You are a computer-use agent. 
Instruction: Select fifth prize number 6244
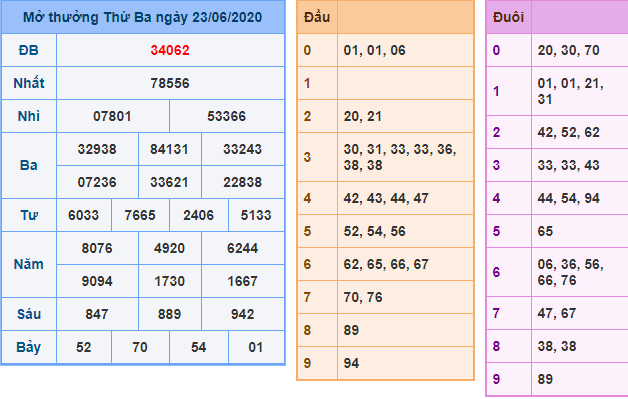tap(242, 248)
